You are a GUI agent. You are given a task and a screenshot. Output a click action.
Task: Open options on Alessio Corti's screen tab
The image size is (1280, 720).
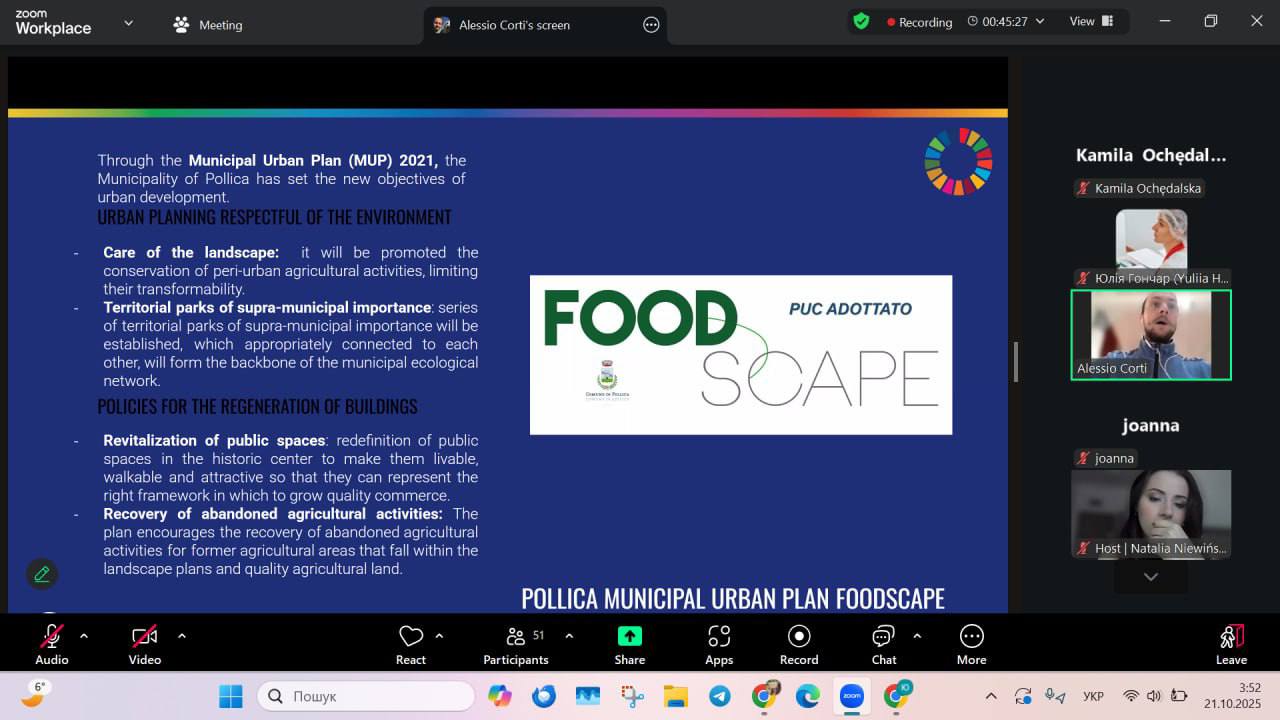pos(651,25)
